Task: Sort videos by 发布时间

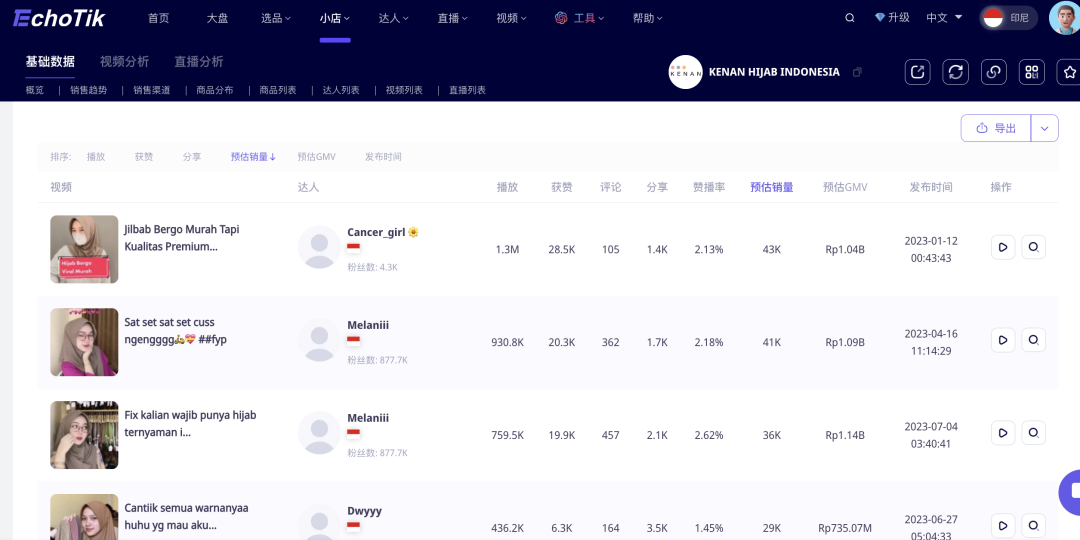Action: 383,156
